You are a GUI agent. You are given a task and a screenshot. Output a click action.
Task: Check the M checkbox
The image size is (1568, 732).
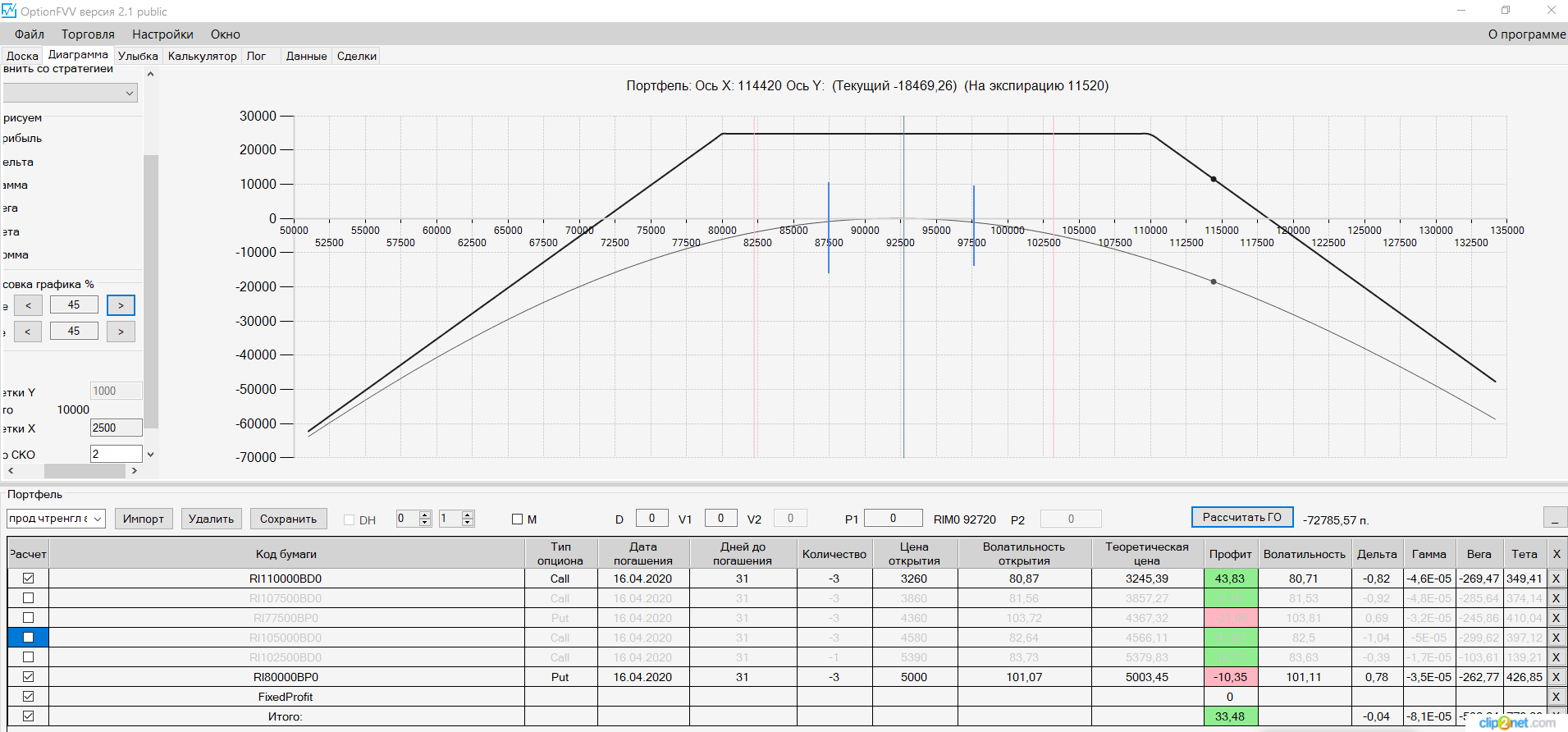pos(517,519)
